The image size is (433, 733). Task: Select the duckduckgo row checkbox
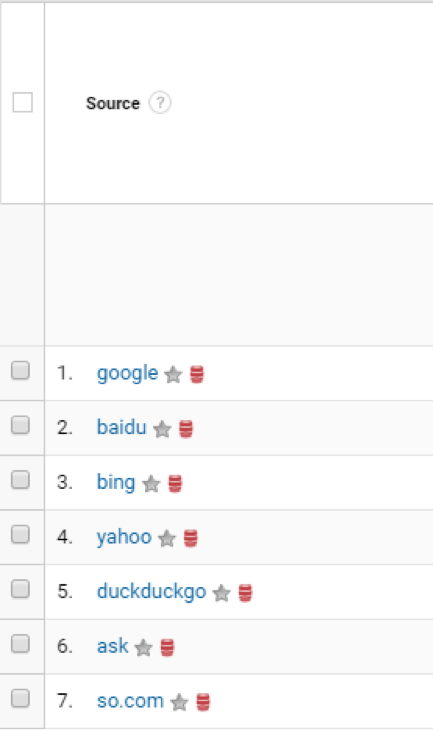coord(21,589)
